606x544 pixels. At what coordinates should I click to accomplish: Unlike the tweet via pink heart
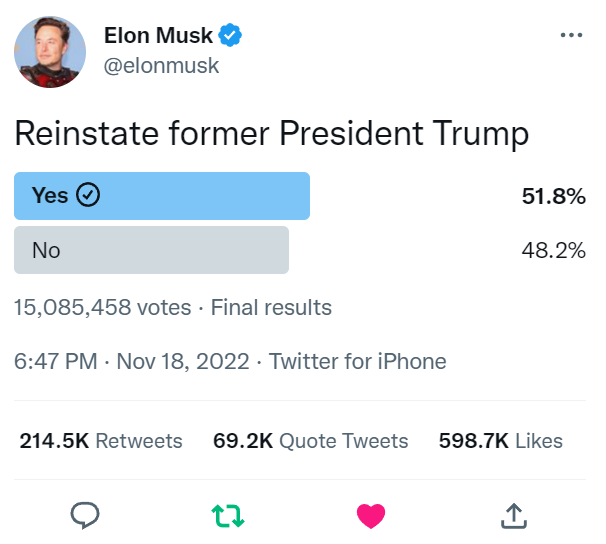[x=371, y=516]
